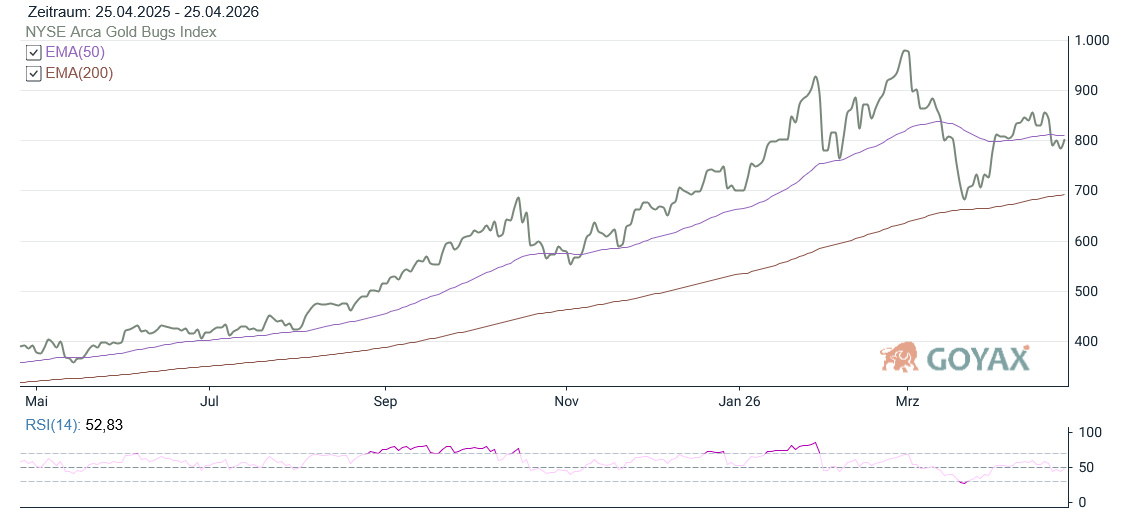Click the Jan 26 time axis label
This screenshot has height=513, width=1140.
click(739, 402)
